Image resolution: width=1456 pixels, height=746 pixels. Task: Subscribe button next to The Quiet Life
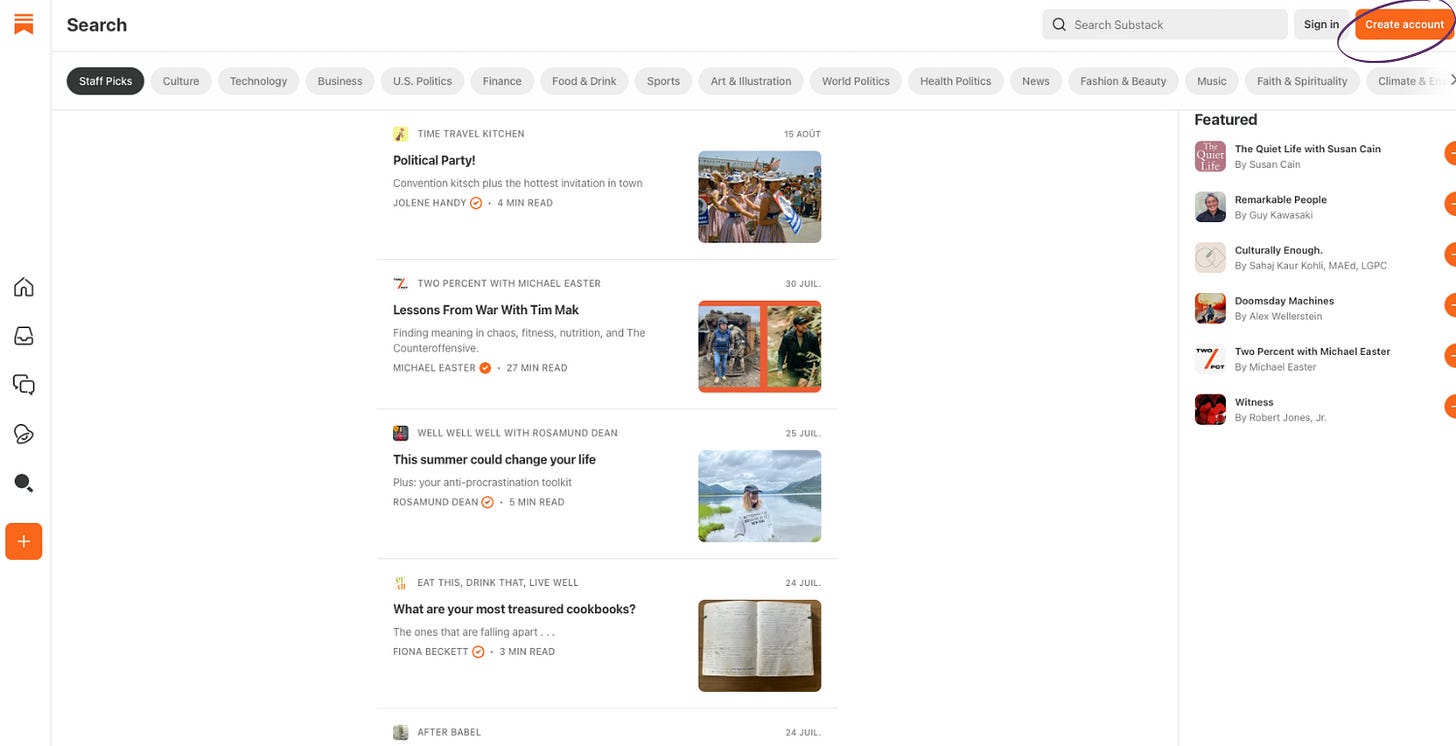tap(1450, 154)
